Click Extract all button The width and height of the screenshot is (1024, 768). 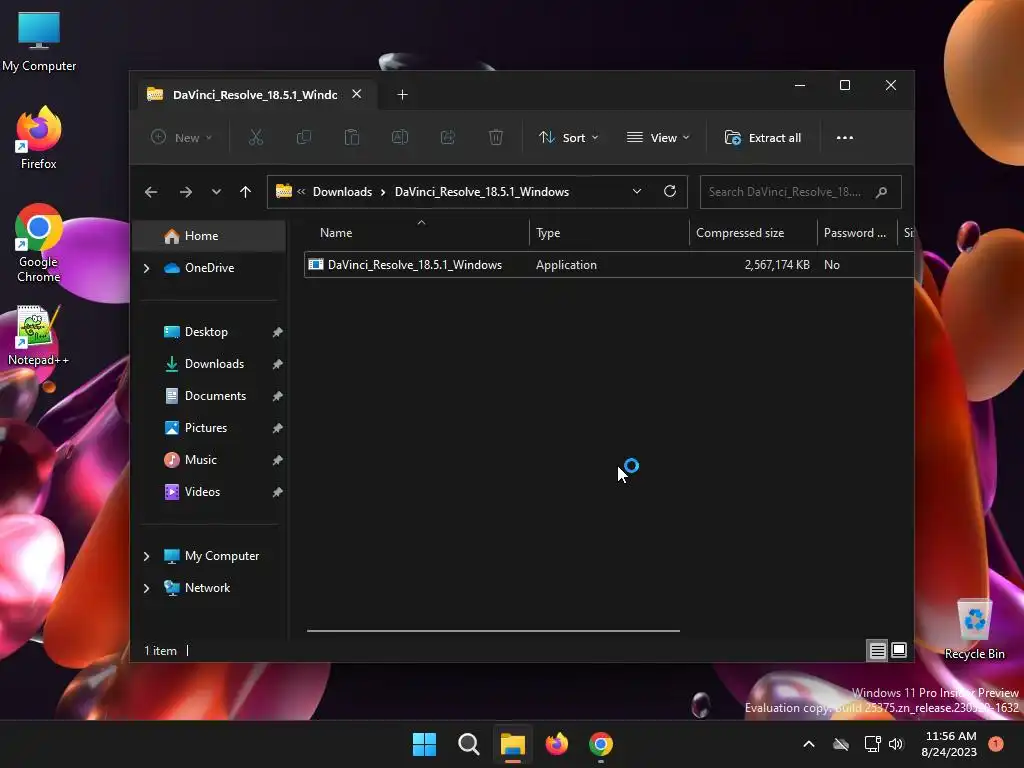763,138
